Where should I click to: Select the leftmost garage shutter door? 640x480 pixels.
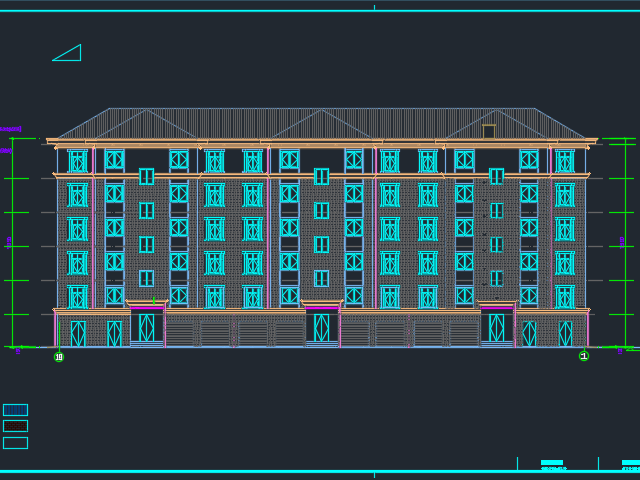pos(180,332)
